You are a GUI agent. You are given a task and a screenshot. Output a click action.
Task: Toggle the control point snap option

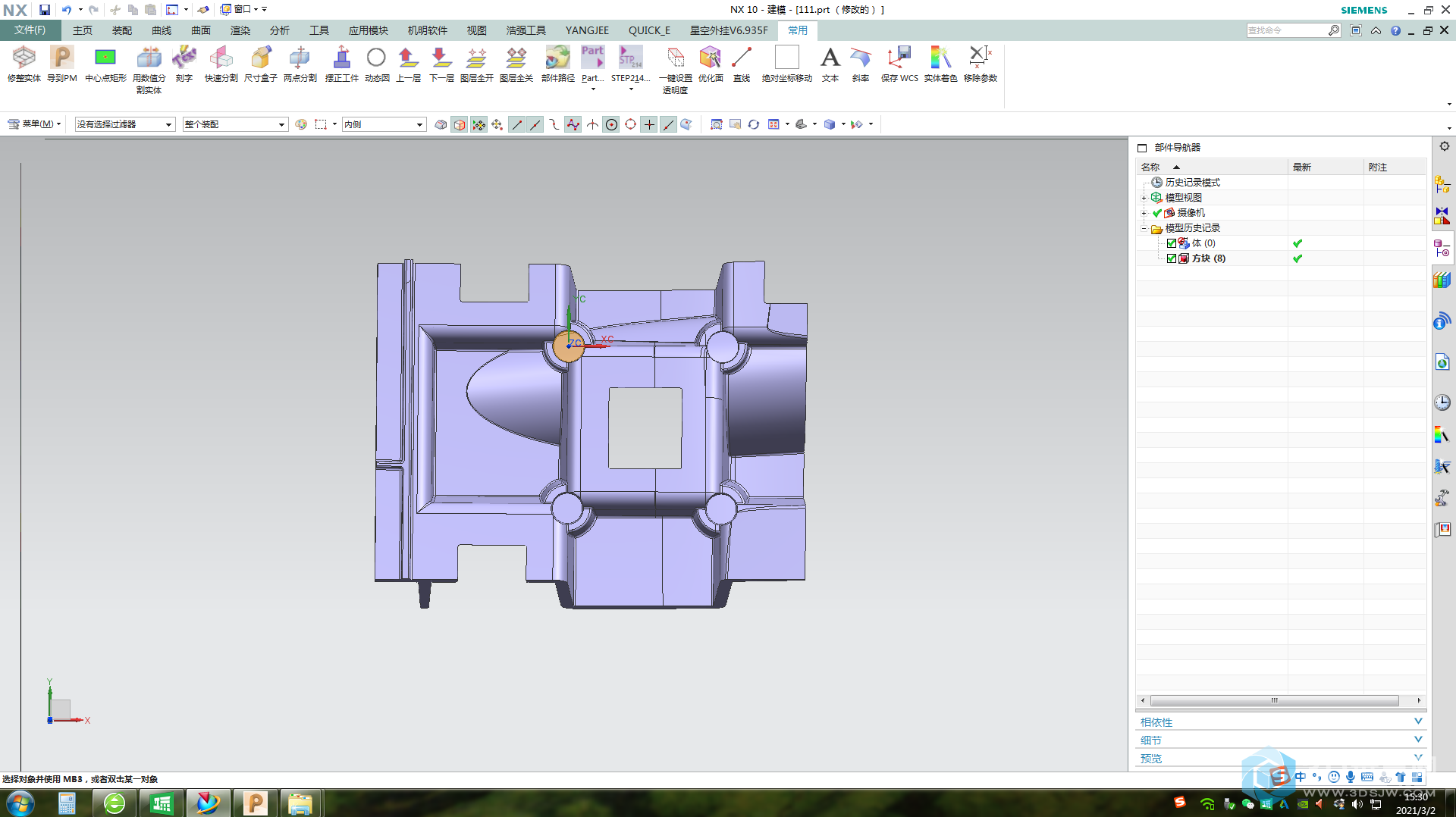tap(554, 124)
